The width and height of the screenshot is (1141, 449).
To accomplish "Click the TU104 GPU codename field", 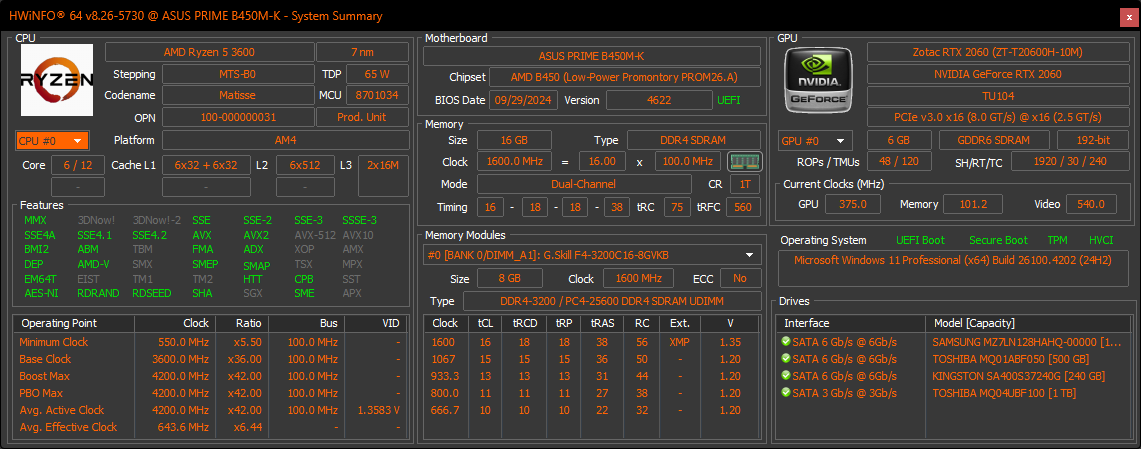I will tap(998, 96).
